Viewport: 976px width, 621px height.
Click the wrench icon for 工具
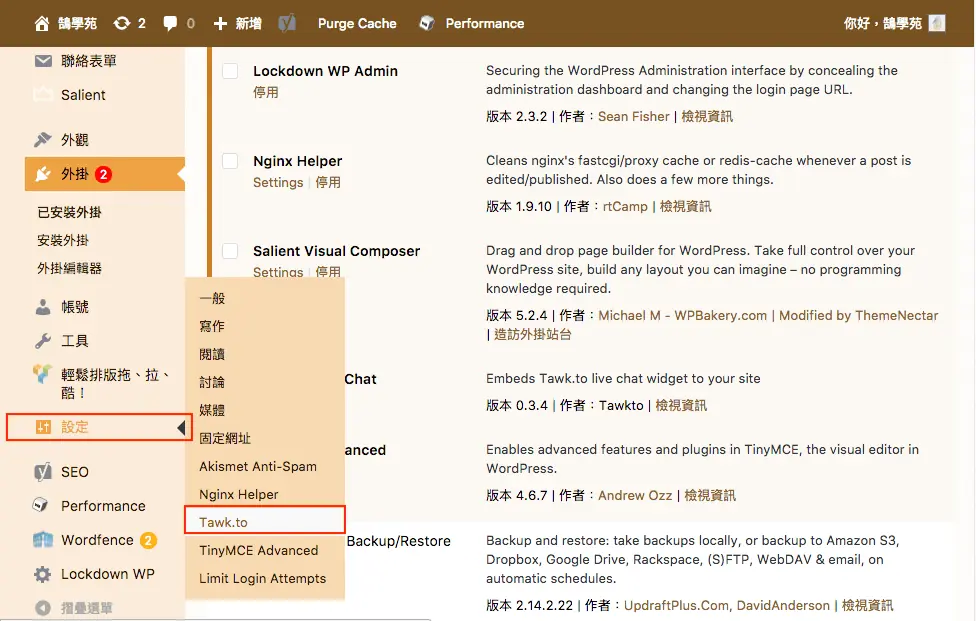43,341
